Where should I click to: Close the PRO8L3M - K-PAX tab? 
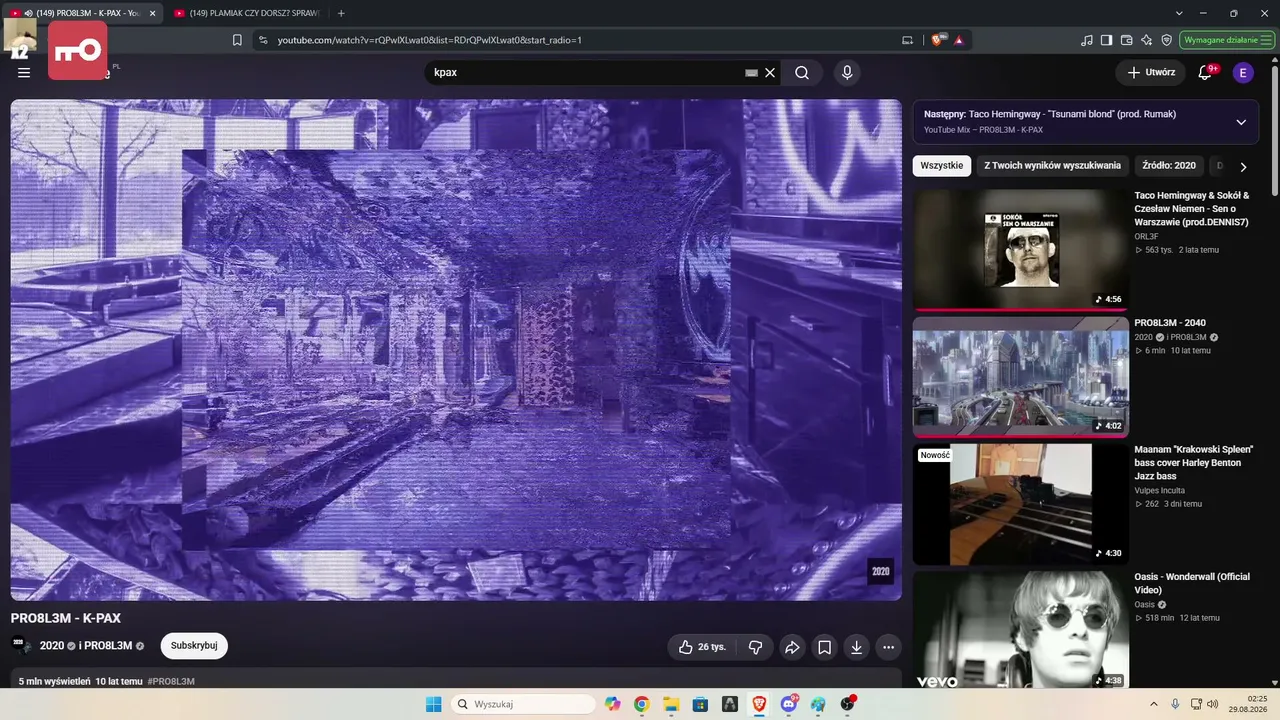pyautogui.click(x=152, y=13)
